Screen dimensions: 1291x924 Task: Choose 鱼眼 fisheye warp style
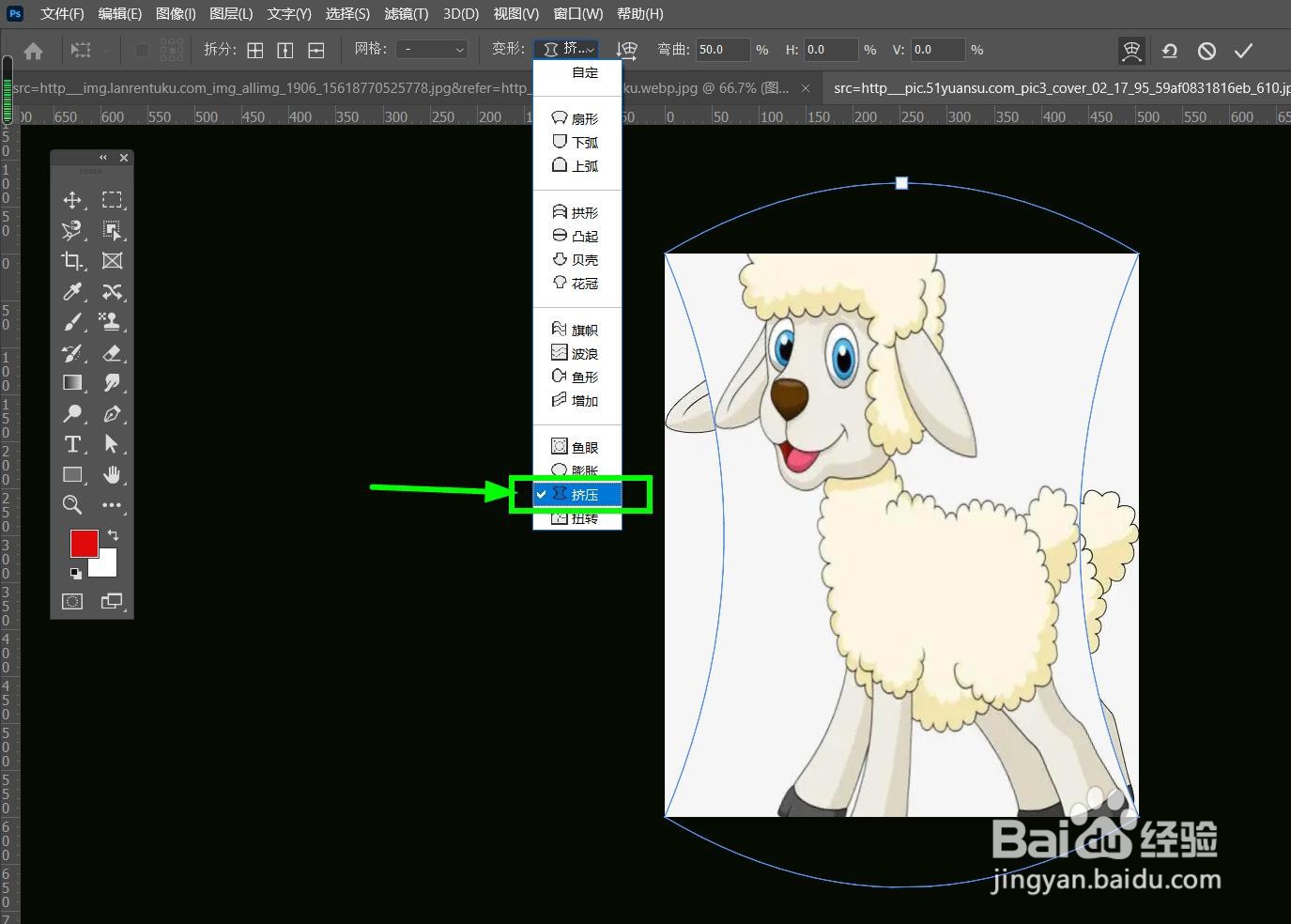[577, 448]
